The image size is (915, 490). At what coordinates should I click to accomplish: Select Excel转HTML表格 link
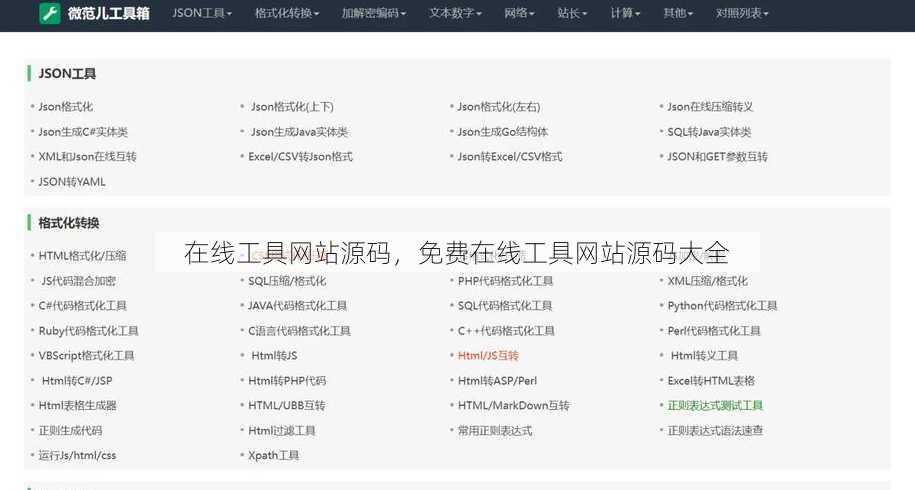pyautogui.click(x=711, y=380)
